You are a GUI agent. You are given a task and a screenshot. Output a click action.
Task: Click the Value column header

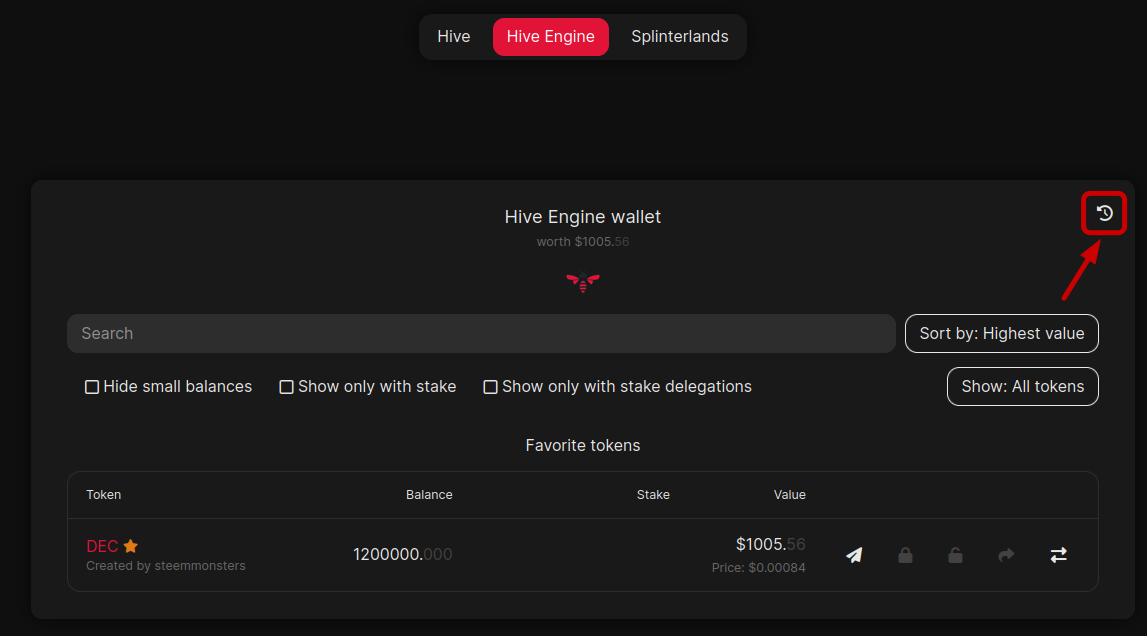point(789,495)
